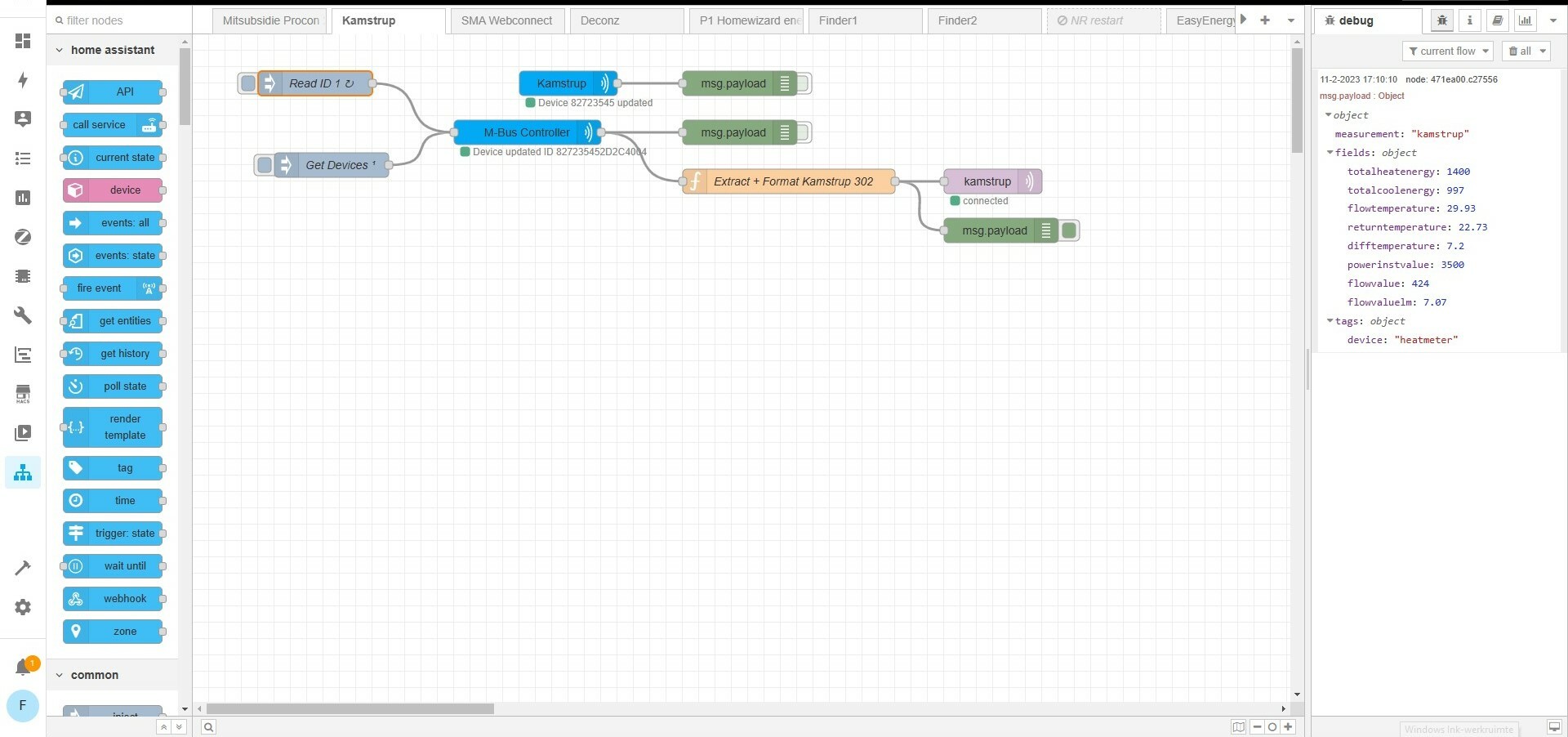Expand the common palette category
Image resolution: width=1568 pixels, height=737 pixels.
point(113,675)
